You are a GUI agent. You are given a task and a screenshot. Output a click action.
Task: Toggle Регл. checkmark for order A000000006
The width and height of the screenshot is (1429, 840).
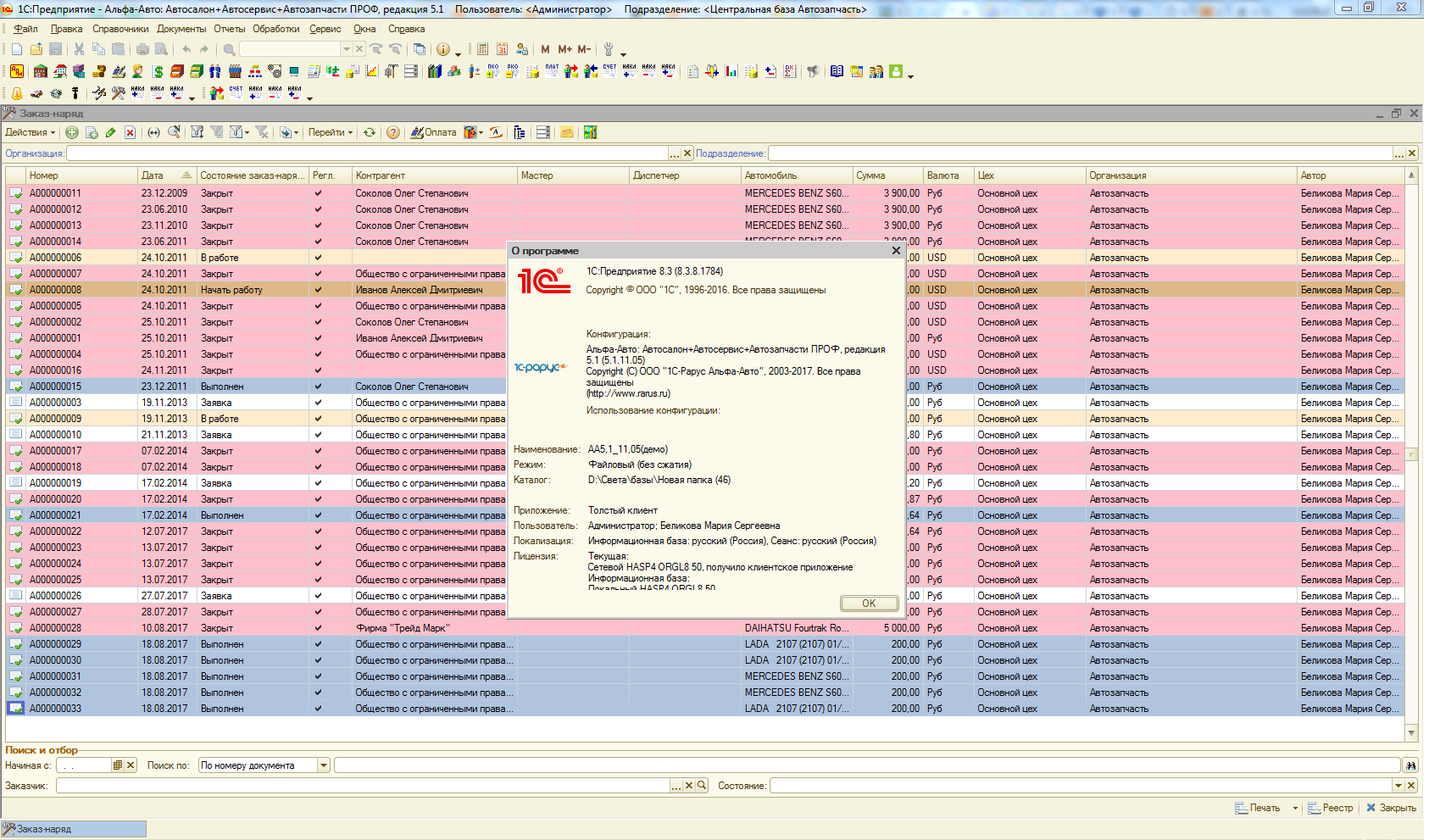[x=318, y=258]
